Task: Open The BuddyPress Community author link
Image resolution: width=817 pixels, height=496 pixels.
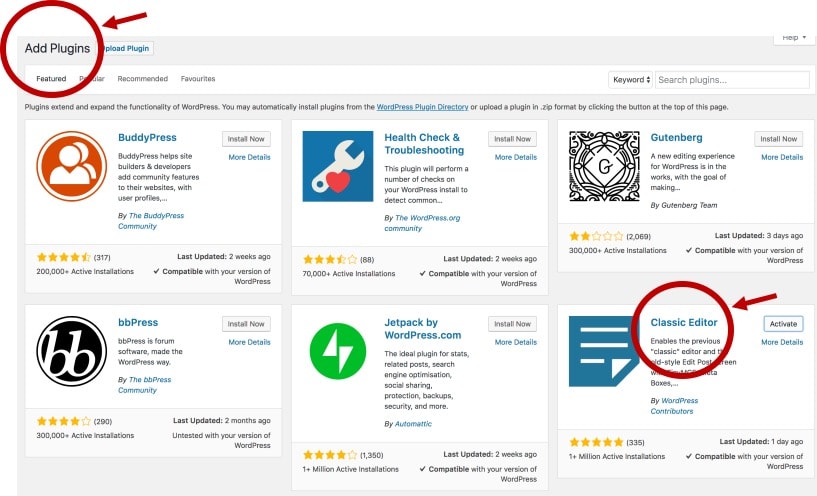Action: (x=151, y=221)
